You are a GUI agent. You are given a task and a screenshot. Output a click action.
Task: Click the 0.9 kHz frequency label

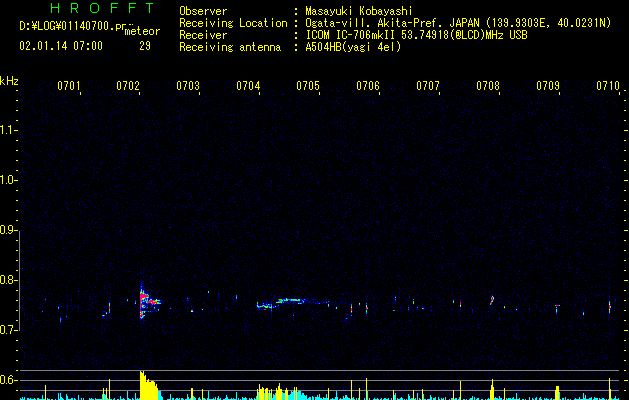tap(8, 230)
